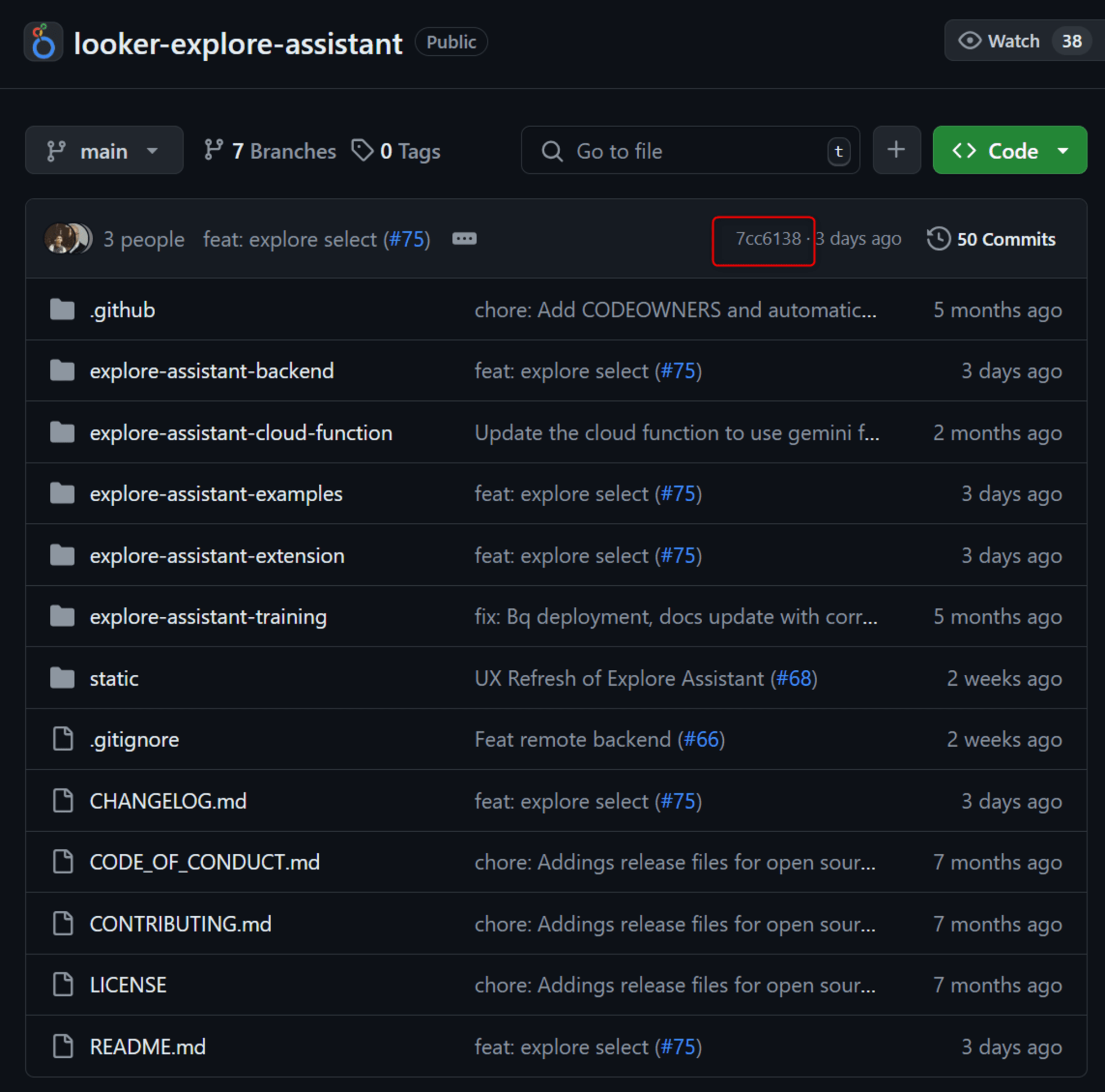1105x1092 pixels.
Task: Open the explore-assistant-cloud-function folder
Action: [x=241, y=433]
